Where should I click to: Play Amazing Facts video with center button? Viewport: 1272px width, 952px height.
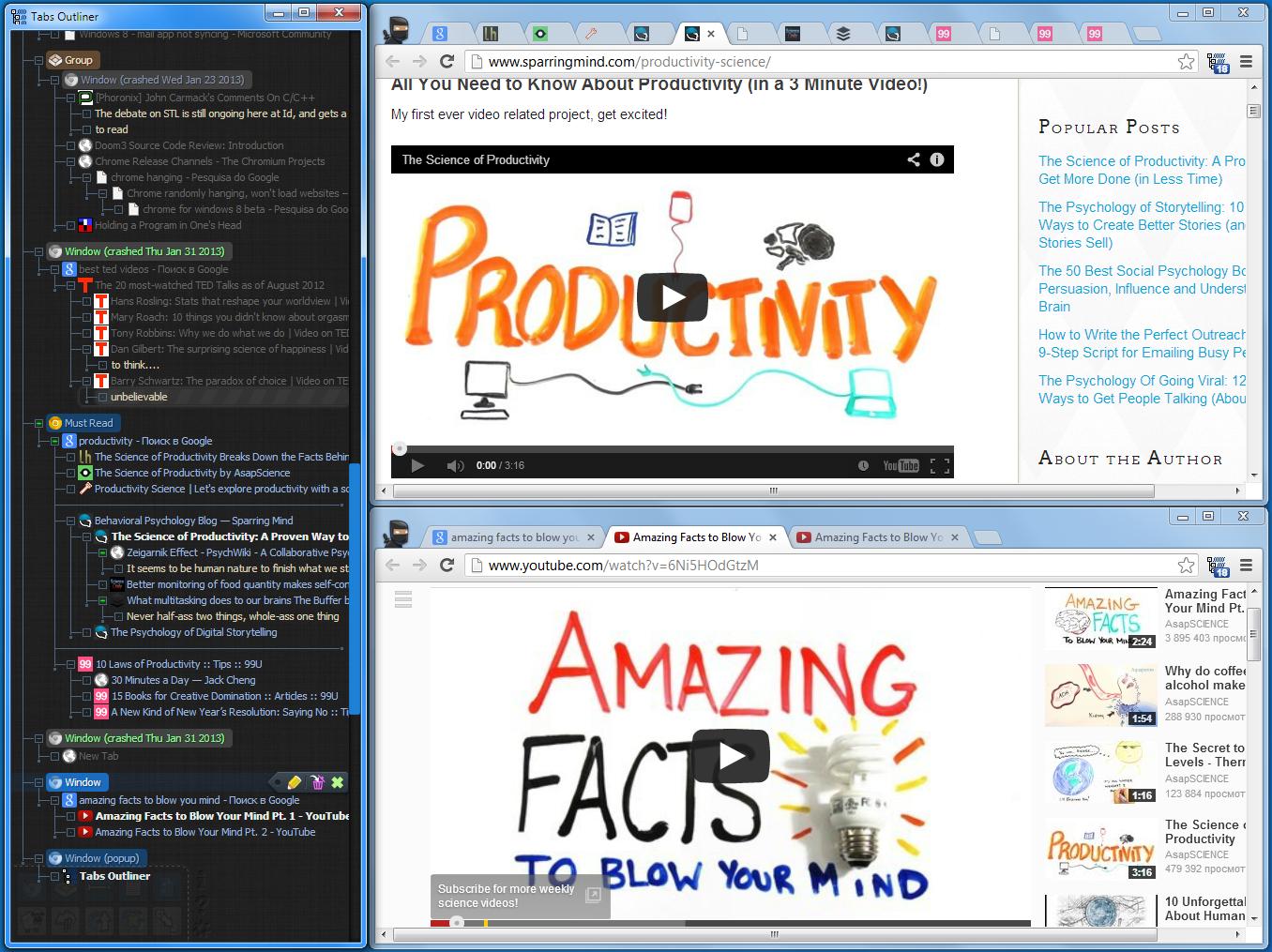click(x=731, y=755)
